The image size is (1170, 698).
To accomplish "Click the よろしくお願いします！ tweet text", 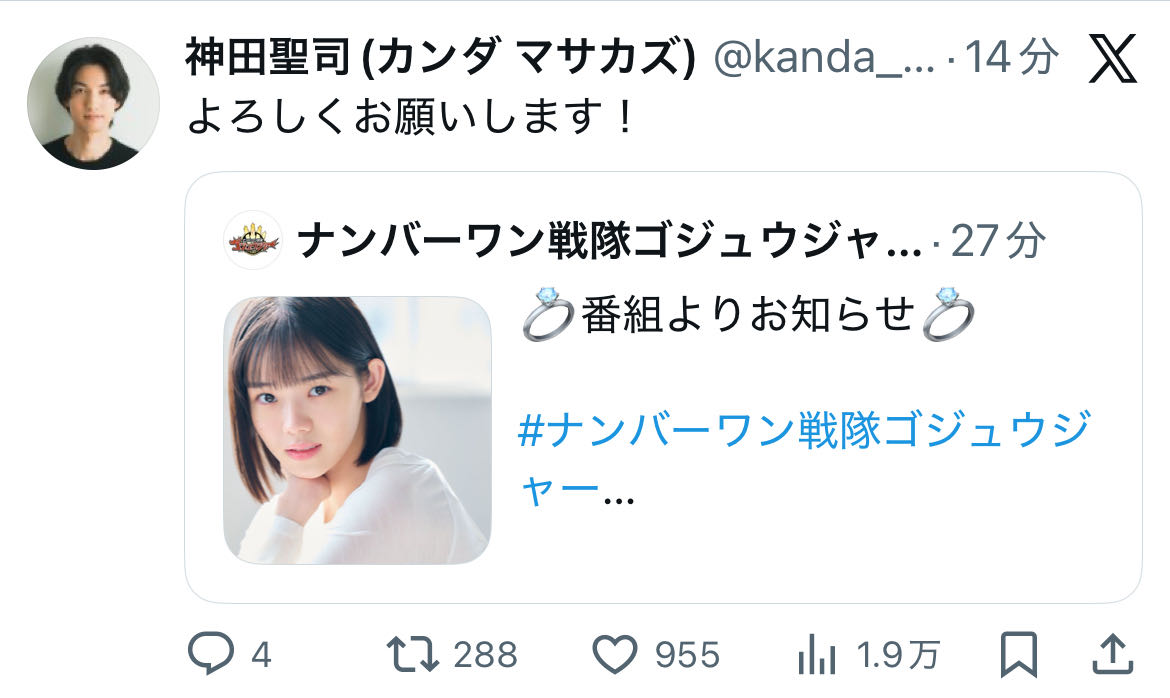I will pos(410,117).
